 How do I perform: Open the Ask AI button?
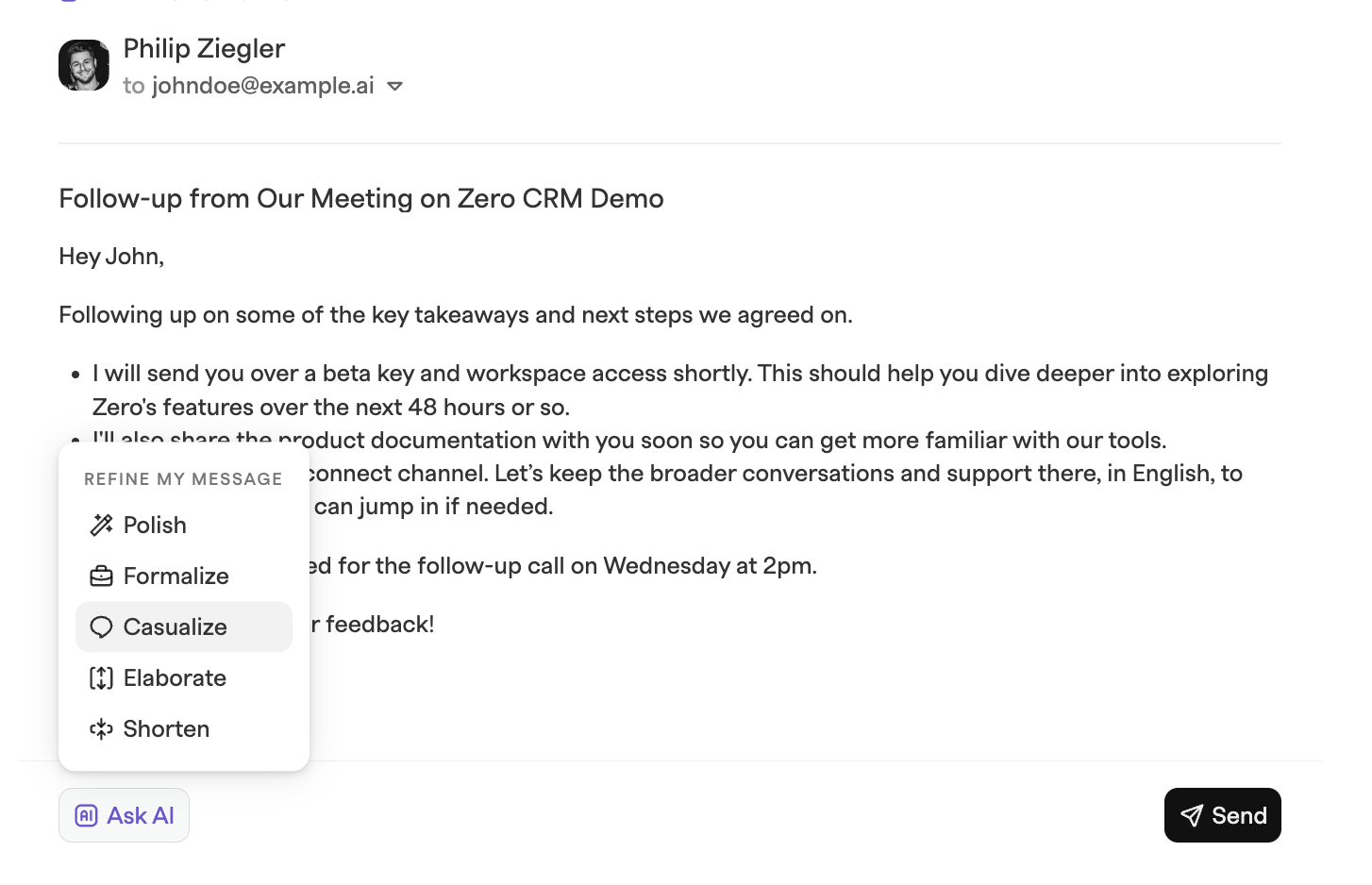[x=124, y=815]
